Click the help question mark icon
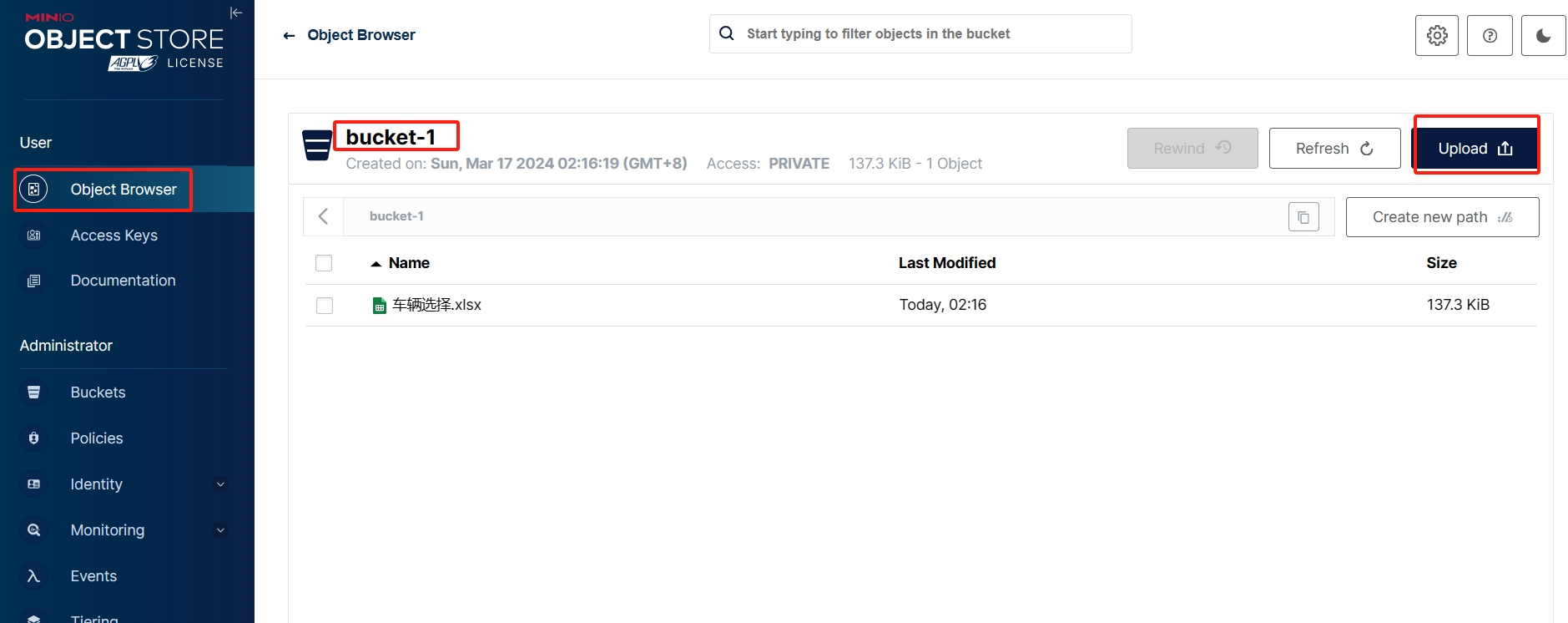The height and width of the screenshot is (623, 1568). point(1490,35)
